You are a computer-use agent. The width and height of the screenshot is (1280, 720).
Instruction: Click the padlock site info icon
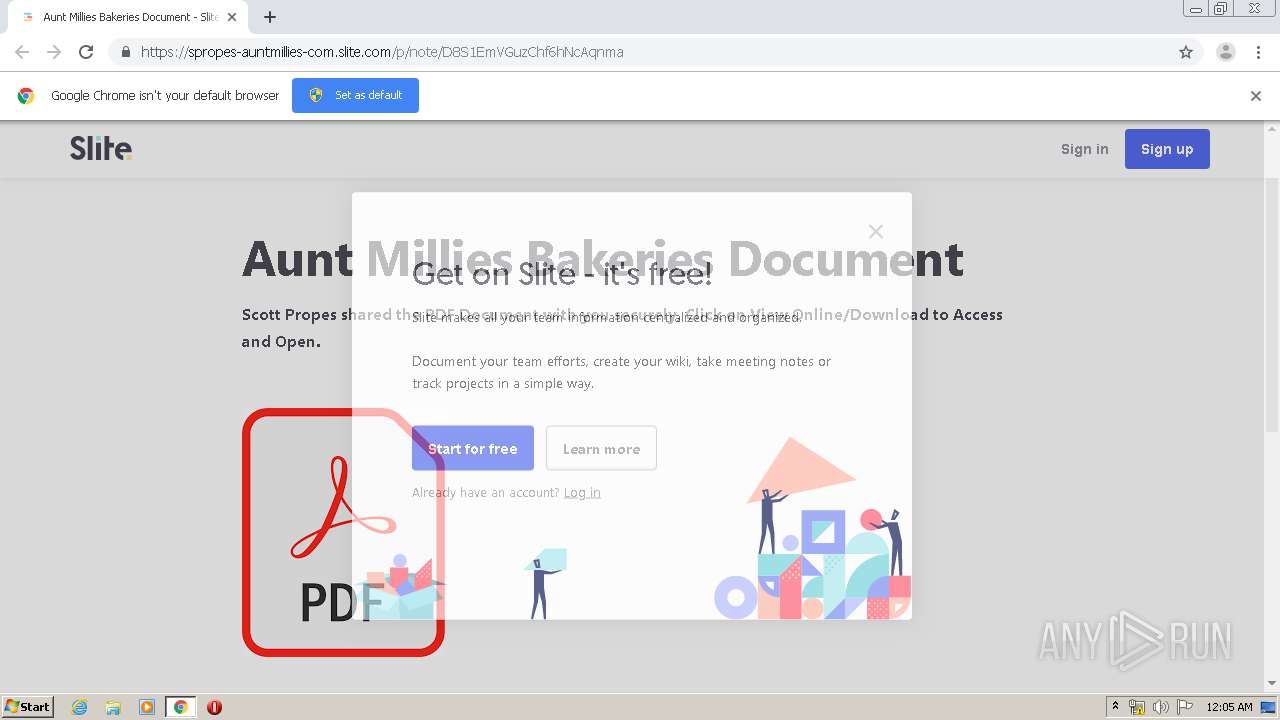coord(125,52)
